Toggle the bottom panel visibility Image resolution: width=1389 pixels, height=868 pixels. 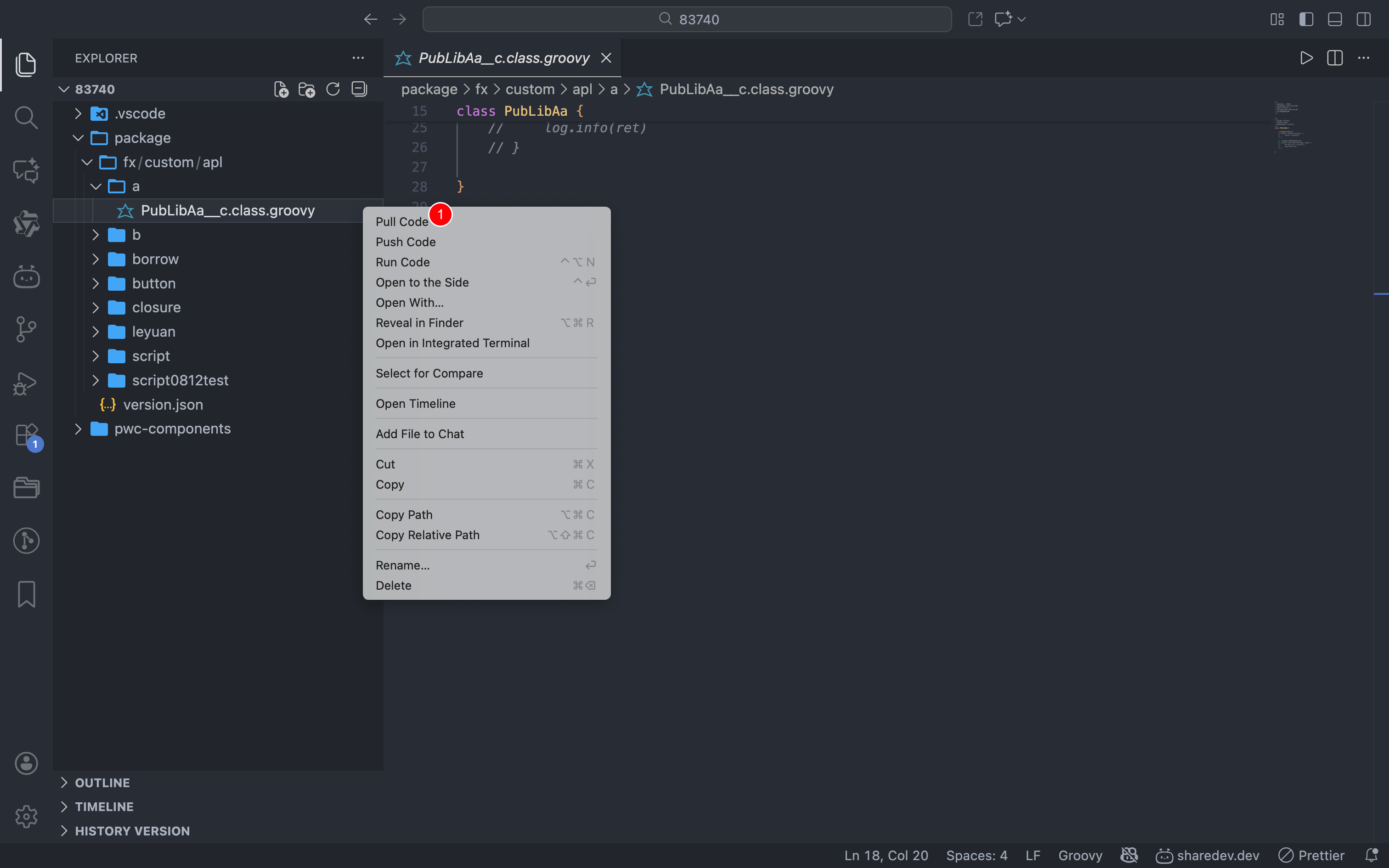point(1334,19)
